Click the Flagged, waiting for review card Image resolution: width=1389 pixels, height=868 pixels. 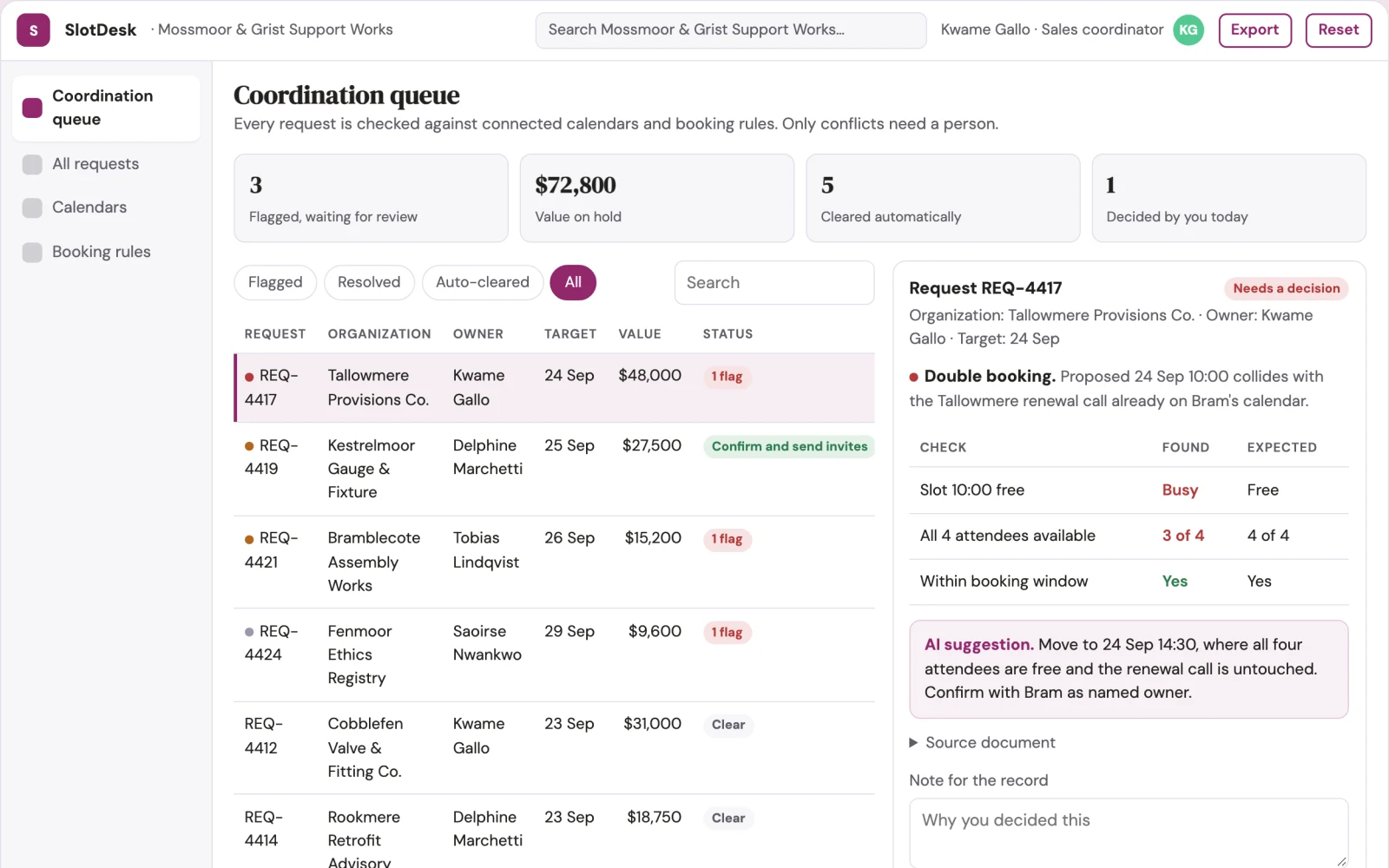pyautogui.click(x=371, y=198)
